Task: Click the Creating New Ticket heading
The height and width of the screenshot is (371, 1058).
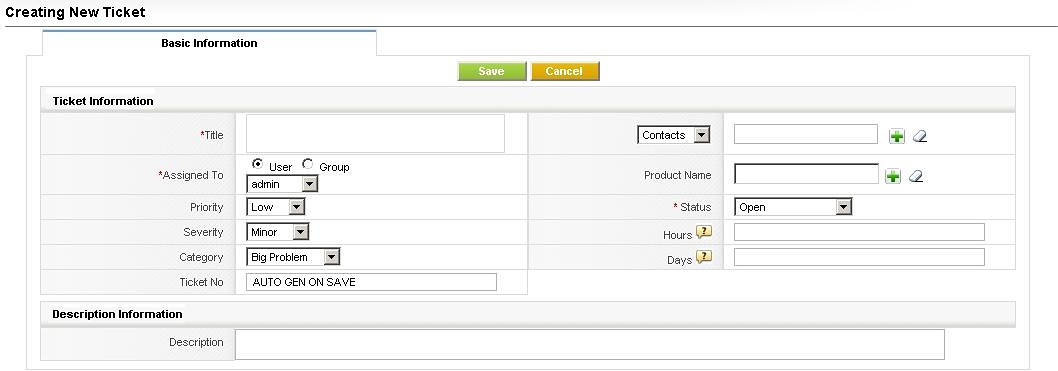Action: [x=76, y=12]
